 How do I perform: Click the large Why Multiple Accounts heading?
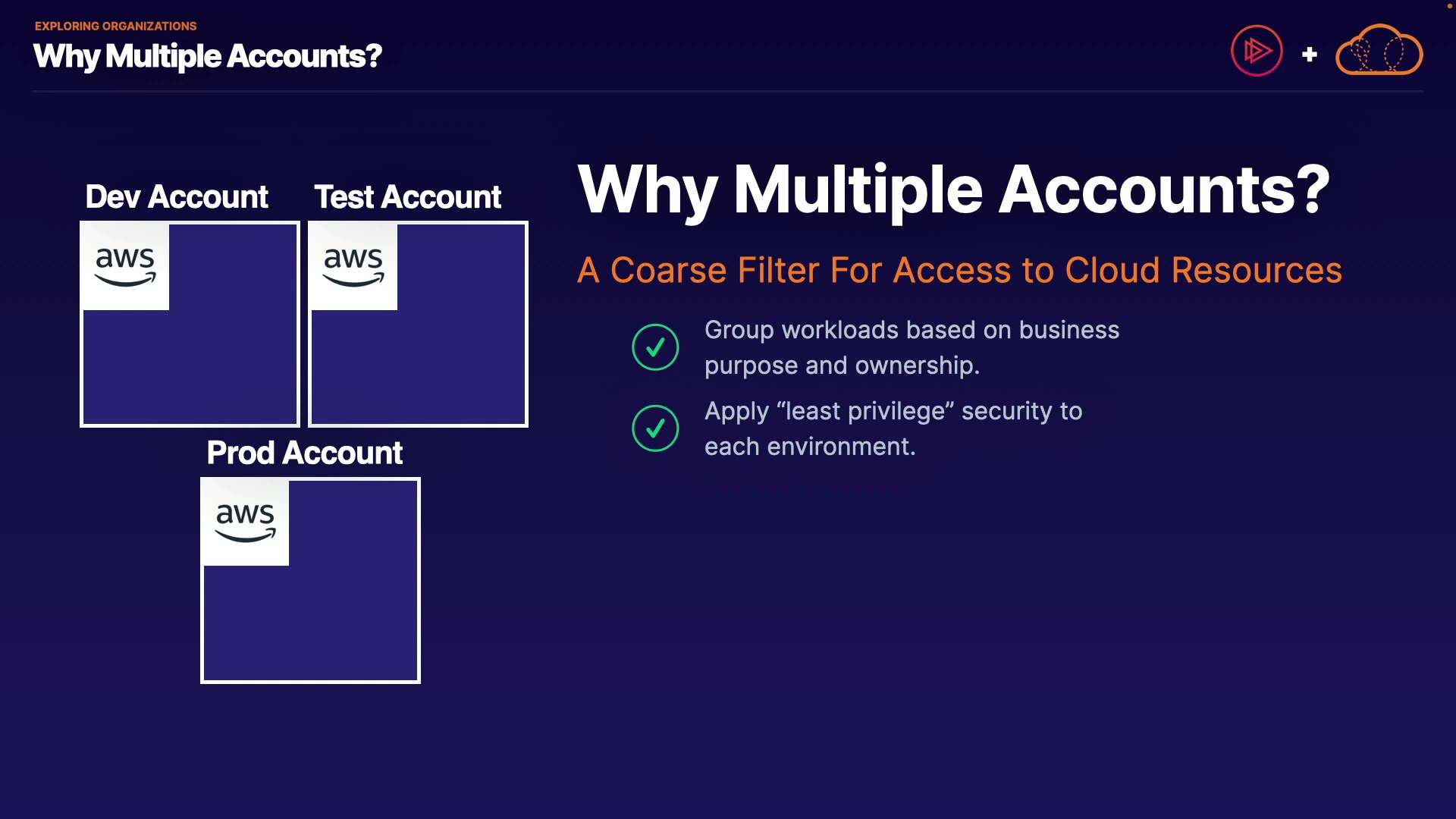[953, 190]
